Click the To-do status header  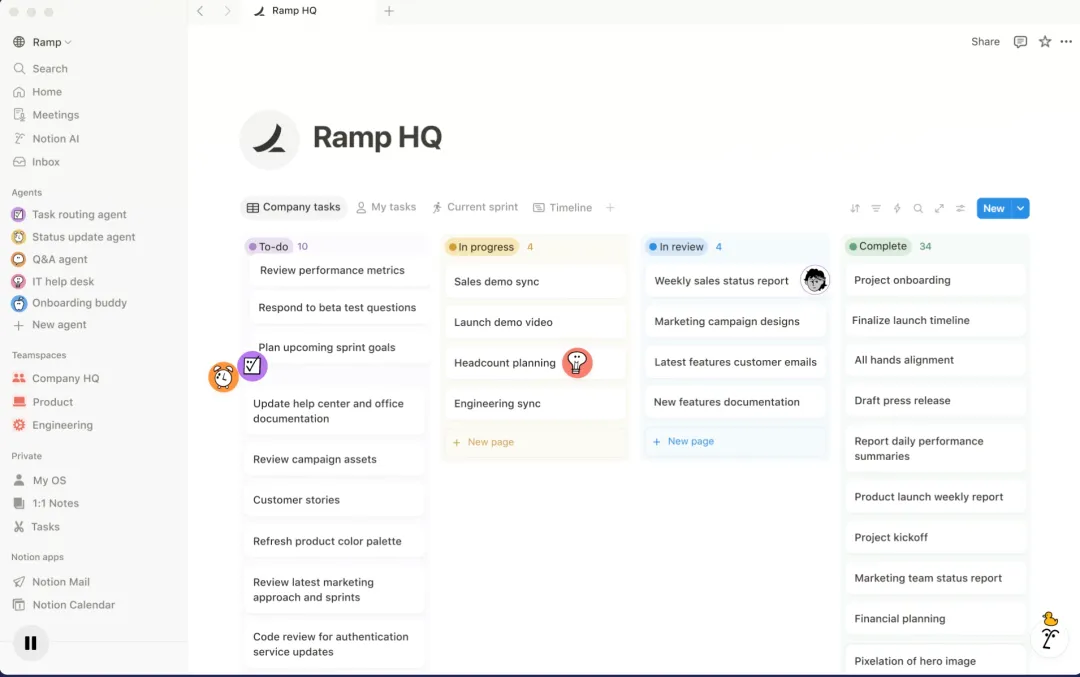269,247
